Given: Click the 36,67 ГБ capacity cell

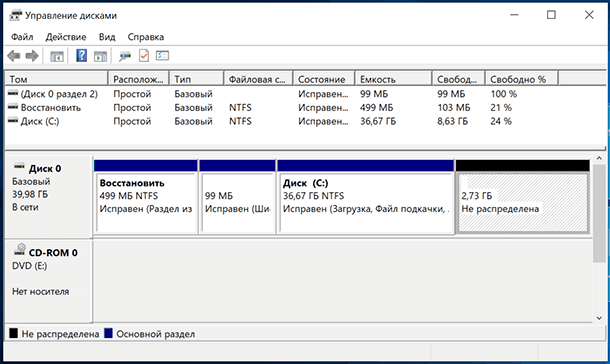Looking at the screenshot, I should click(378, 121).
